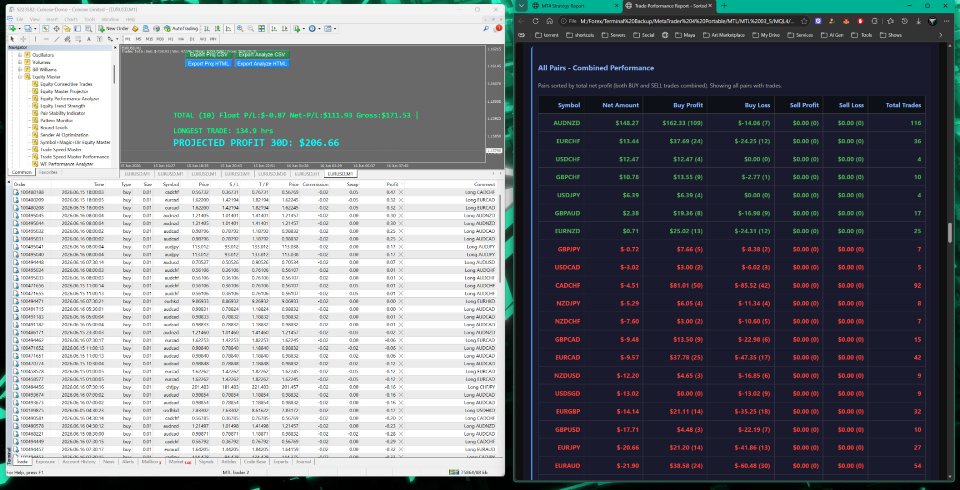The image size is (960, 490).
Task: Open the red notification badge in MetaTrader
Action: (498, 28)
